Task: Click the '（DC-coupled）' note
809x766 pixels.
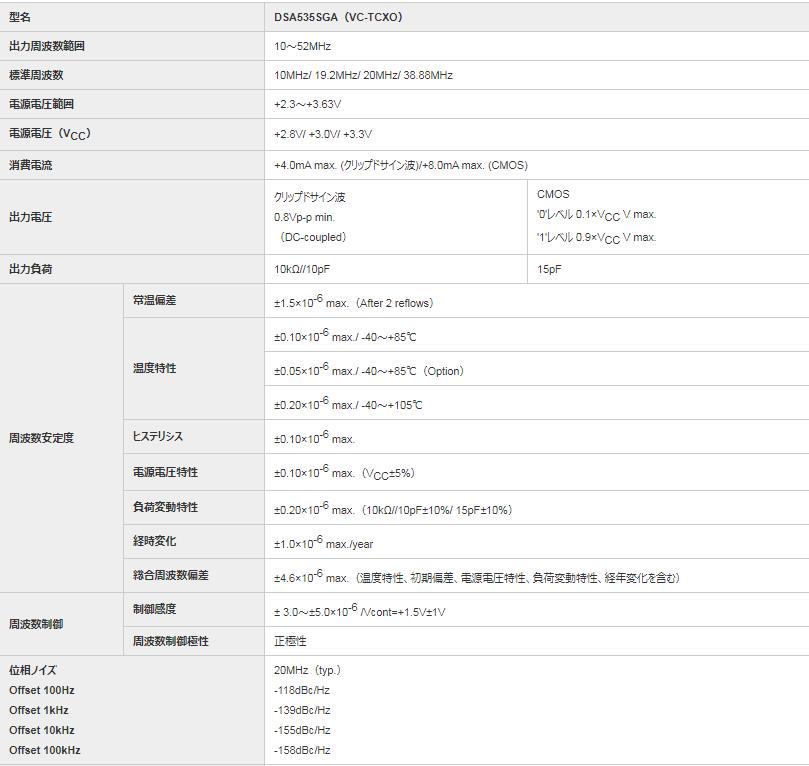Action: (x=313, y=237)
